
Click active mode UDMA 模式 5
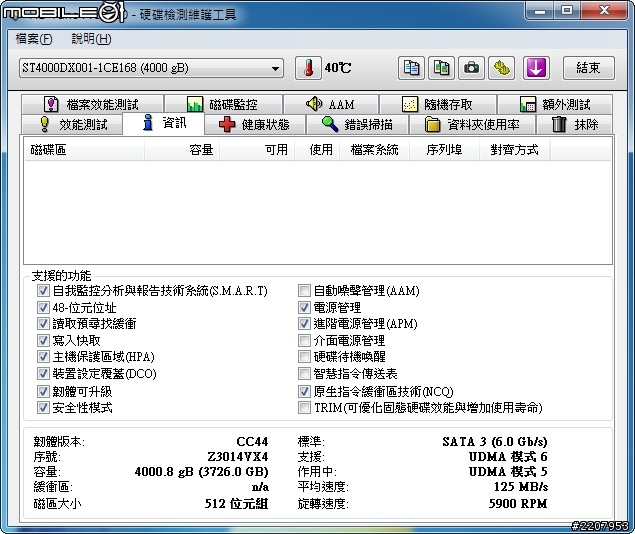pos(508,472)
